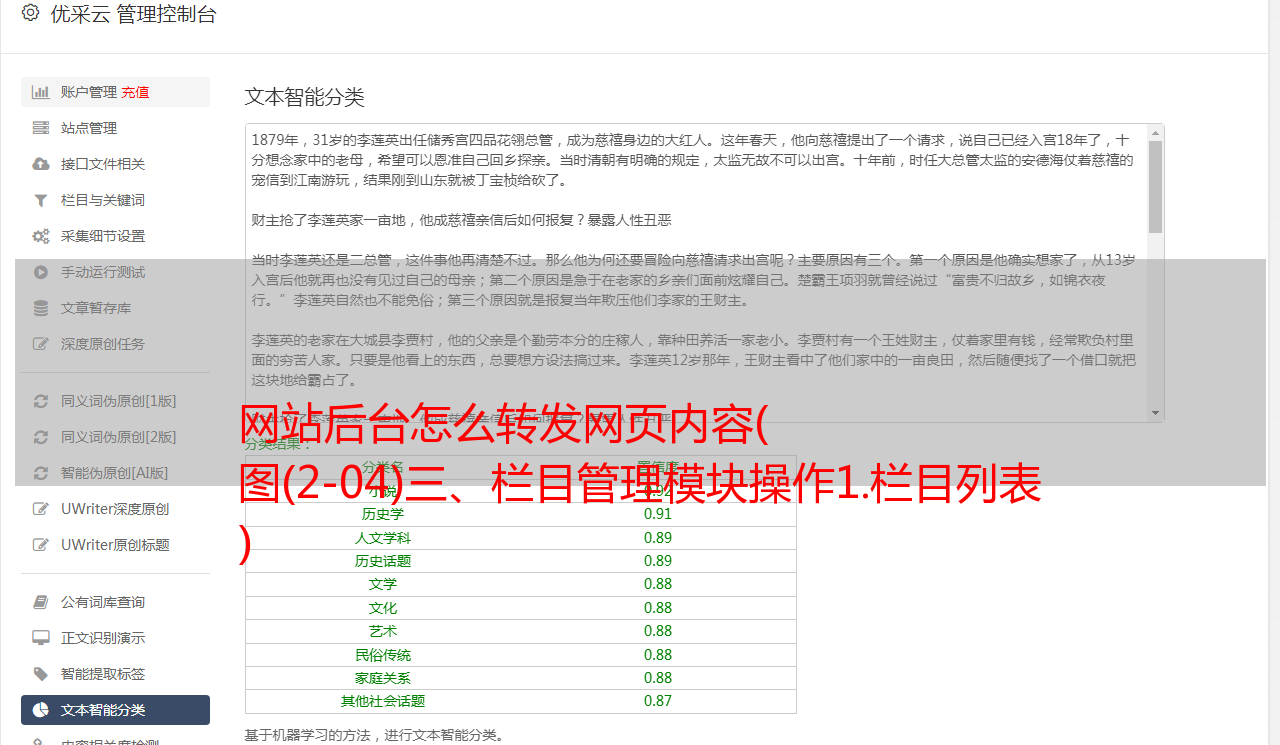Click the book icon for 公有词库查询
1280x745 pixels.
41,602
